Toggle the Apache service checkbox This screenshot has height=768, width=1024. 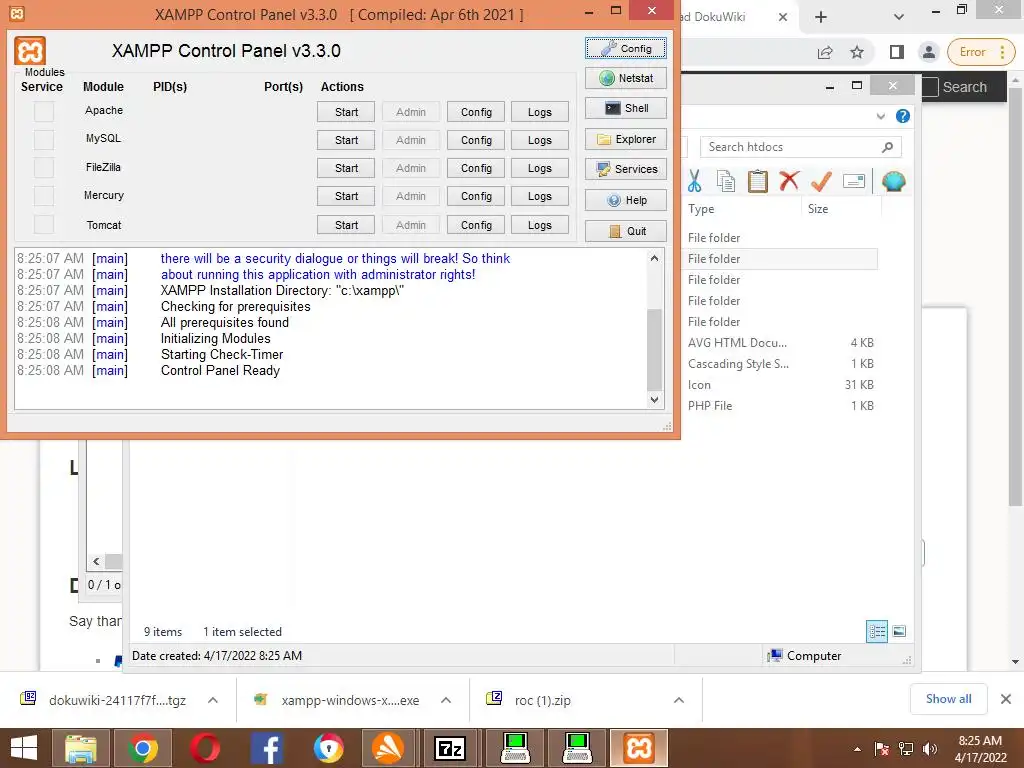pyautogui.click(x=44, y=112)
